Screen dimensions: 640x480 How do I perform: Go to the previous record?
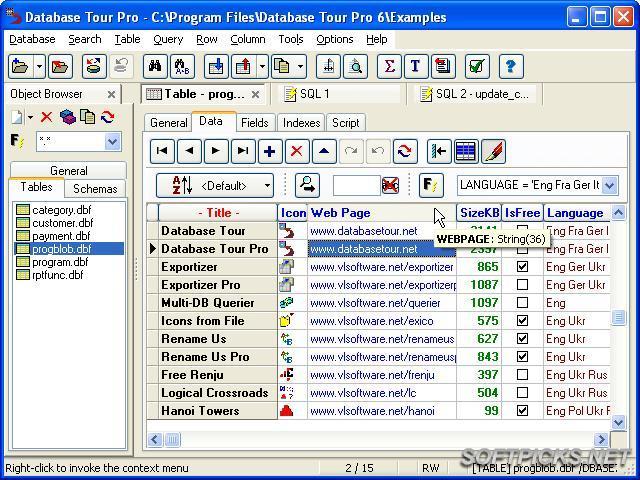189,151
